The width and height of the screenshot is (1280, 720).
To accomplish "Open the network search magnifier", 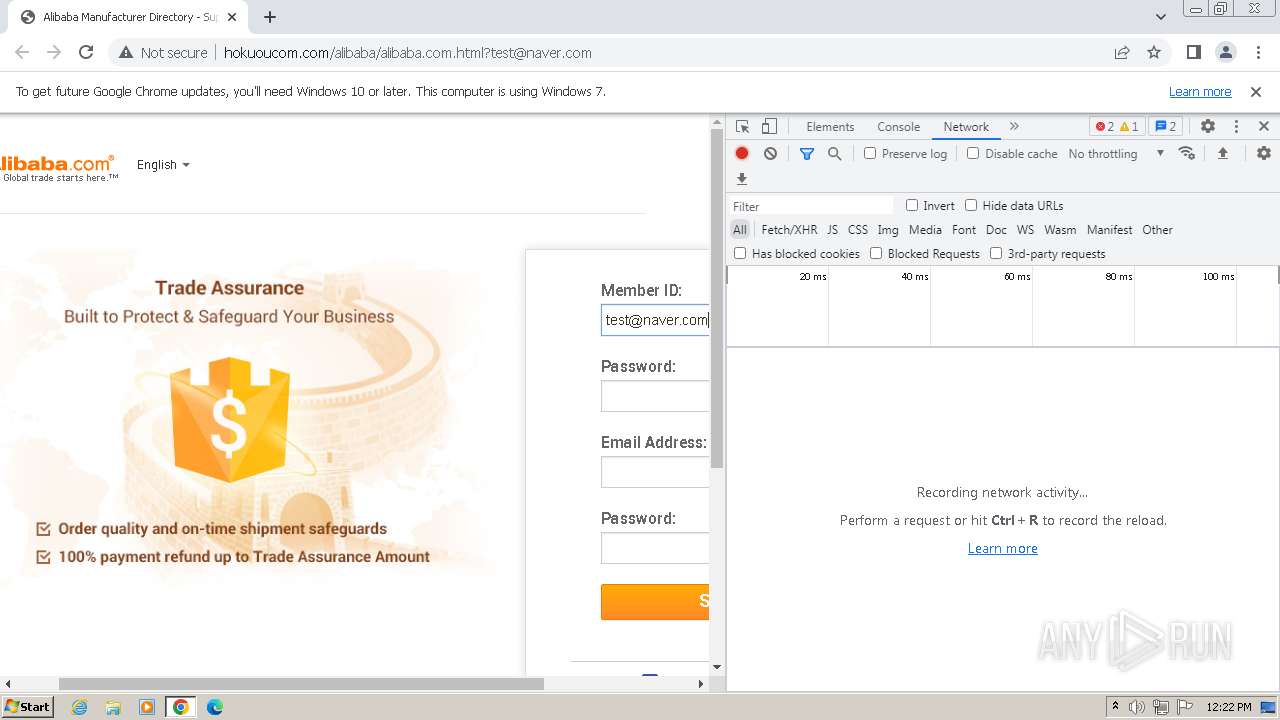I will pyautogui.click(x=834, y=153).
